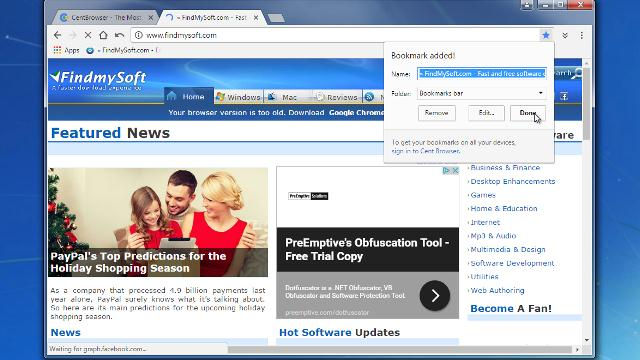
Task: Open the Business & Finance category
Action: 505,168
